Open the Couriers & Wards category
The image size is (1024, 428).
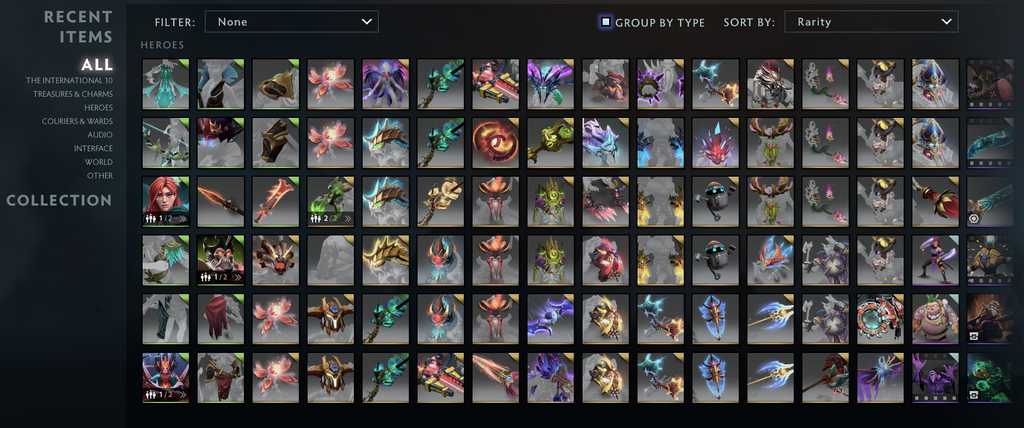click(77, 122)
